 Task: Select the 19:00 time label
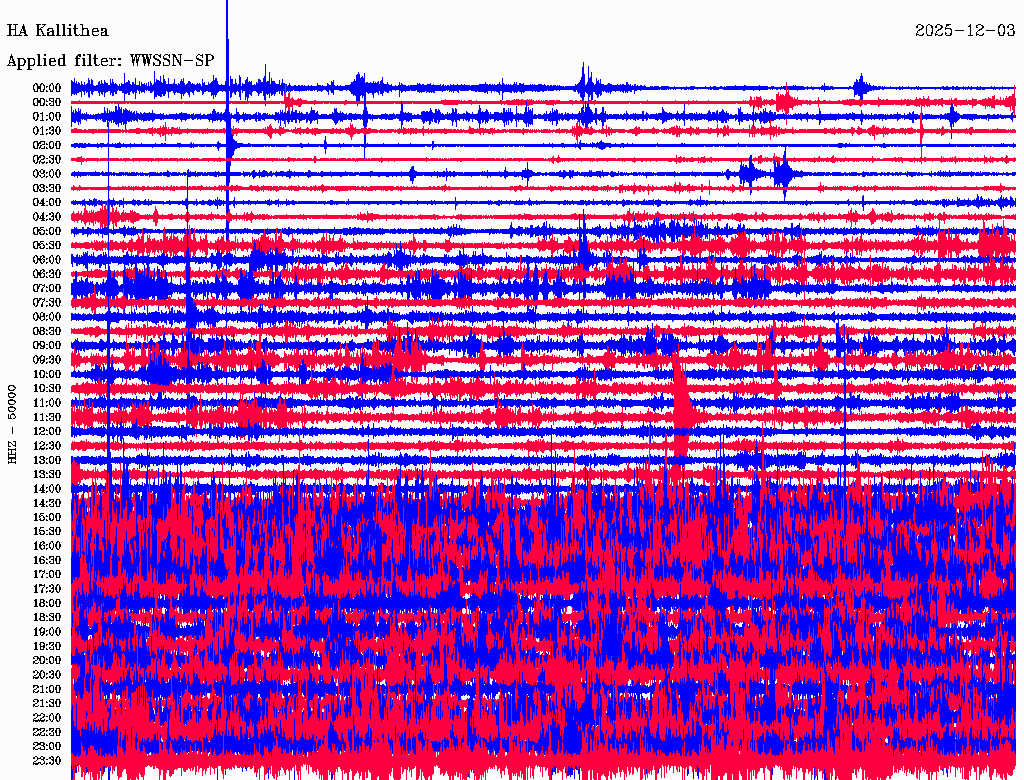click(x=47, y=632)
